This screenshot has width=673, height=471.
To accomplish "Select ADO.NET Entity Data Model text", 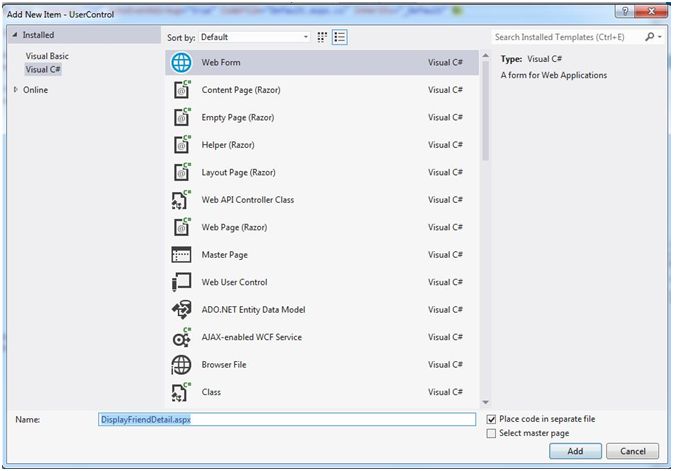I will [x=253, y=310].
